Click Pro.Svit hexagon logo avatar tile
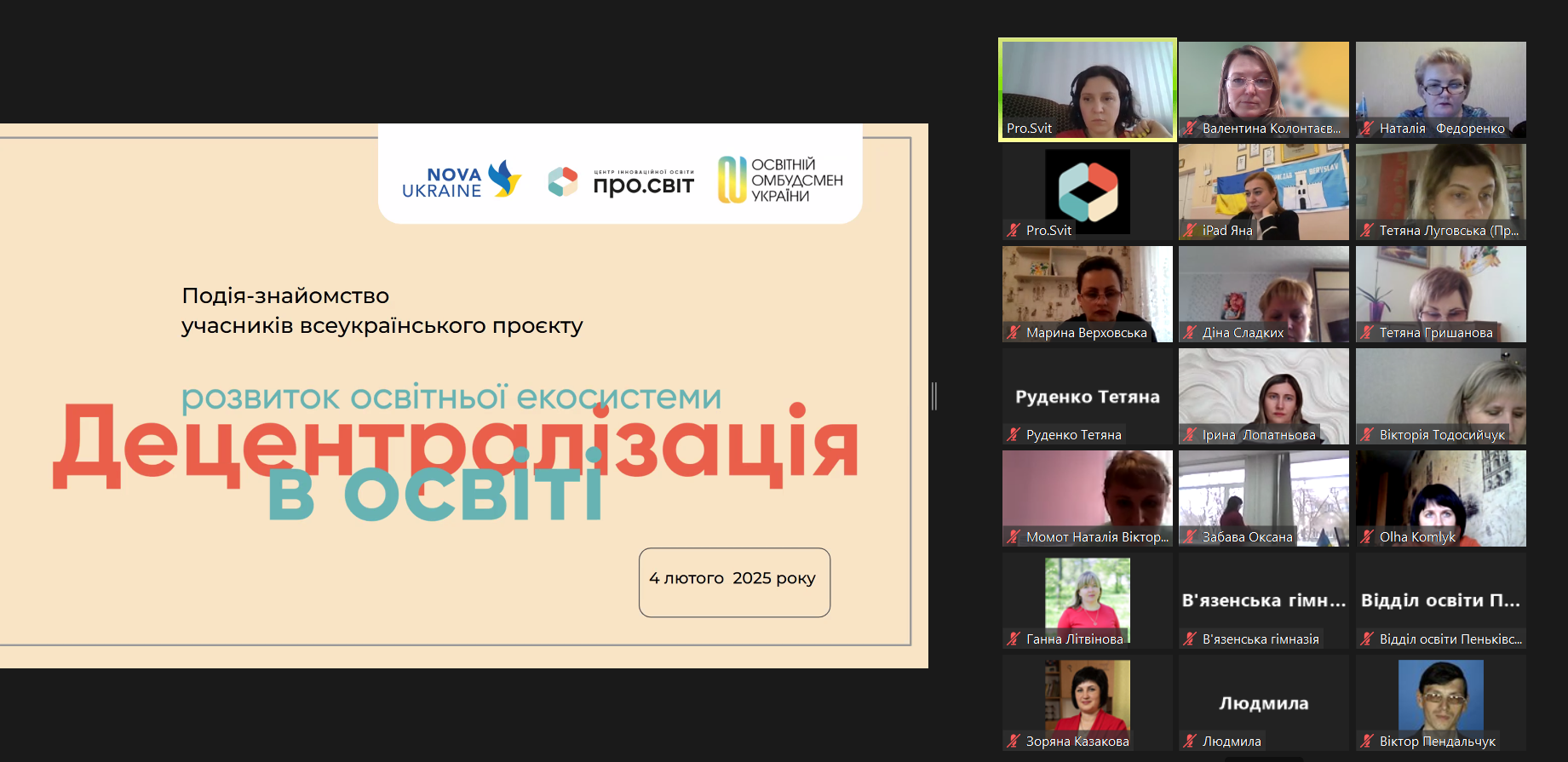Screen dimensions: 1568x762 click(1088, 192)
